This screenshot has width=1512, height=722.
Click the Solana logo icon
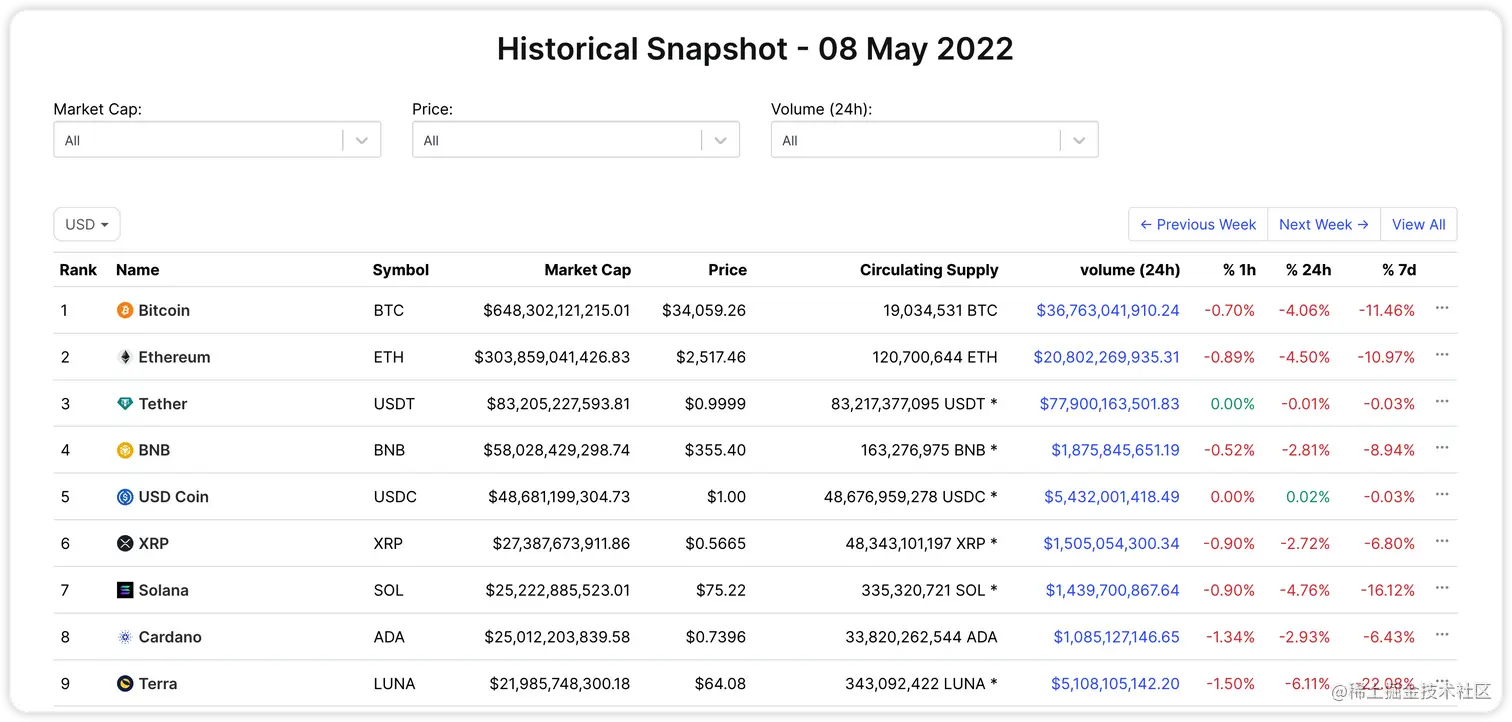click(x=125, y=590)
